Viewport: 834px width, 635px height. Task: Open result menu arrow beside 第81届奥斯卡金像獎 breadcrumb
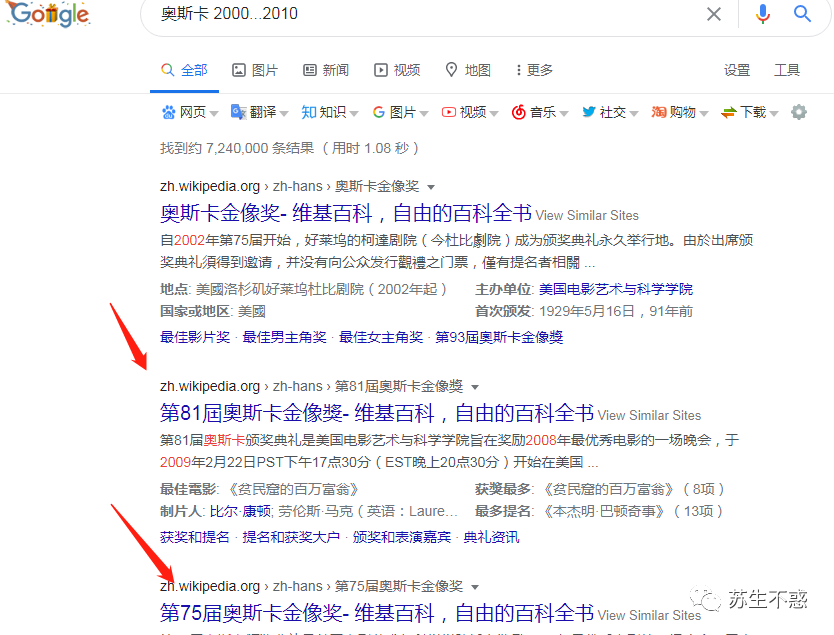[x=476, y=387]
